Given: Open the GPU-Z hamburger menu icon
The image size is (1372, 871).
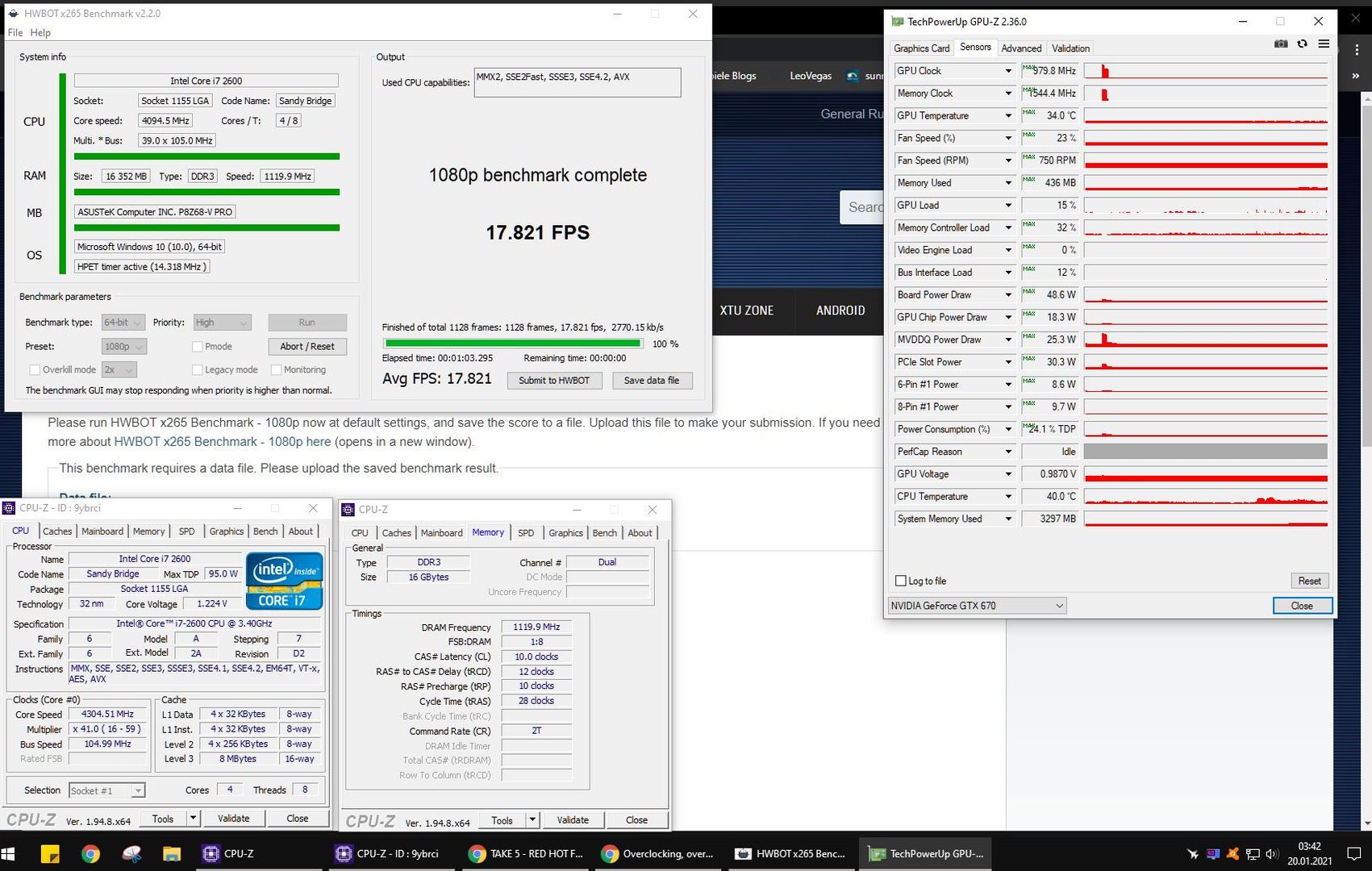Looking at the screenshot, I should (x=1324, y=44).
